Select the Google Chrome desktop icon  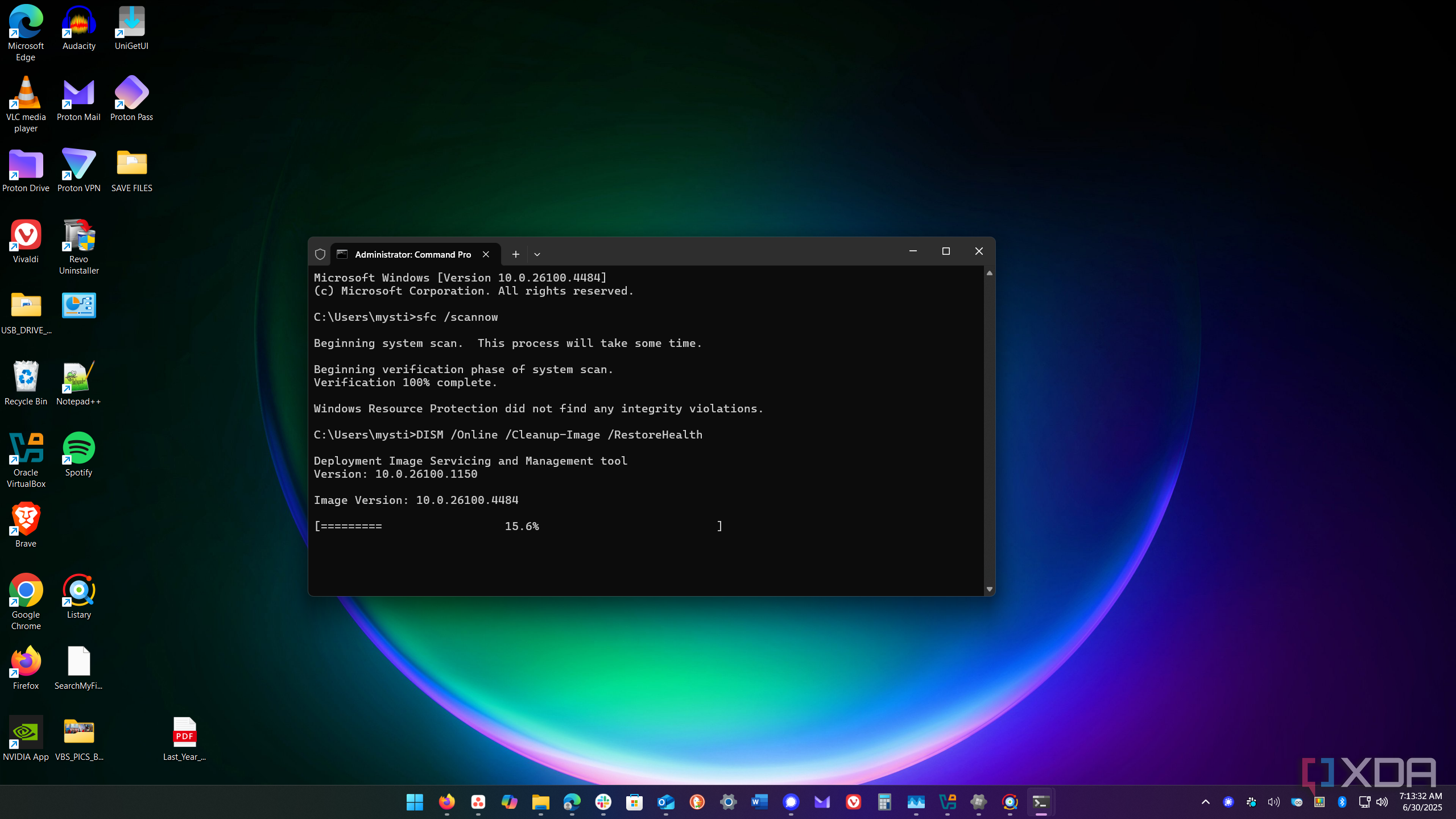pos(26,602)
